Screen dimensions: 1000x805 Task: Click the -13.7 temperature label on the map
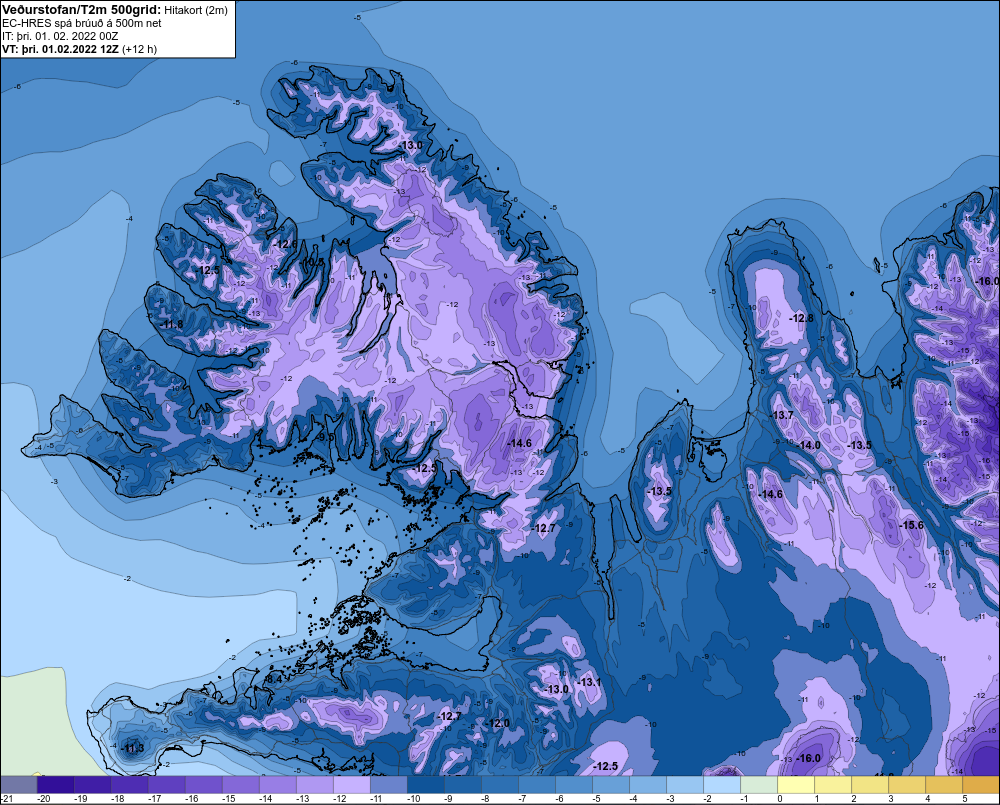pyautogui.click(x=782, y=415)
